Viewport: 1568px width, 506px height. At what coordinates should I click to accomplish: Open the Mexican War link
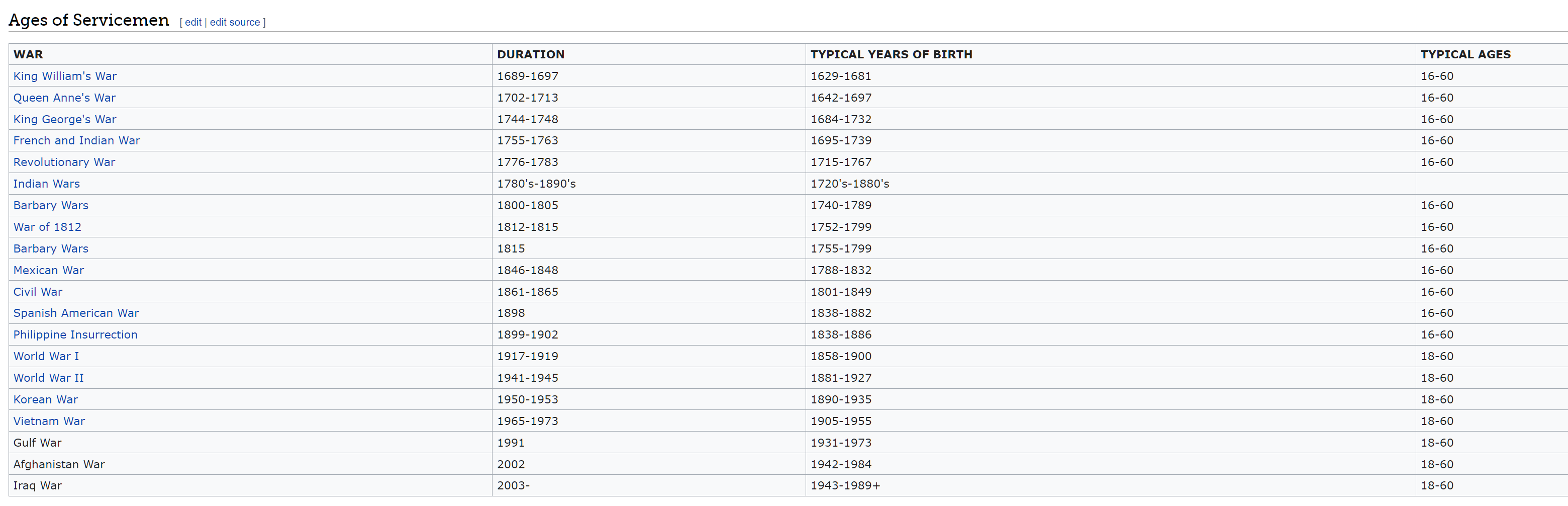(49, 271)
